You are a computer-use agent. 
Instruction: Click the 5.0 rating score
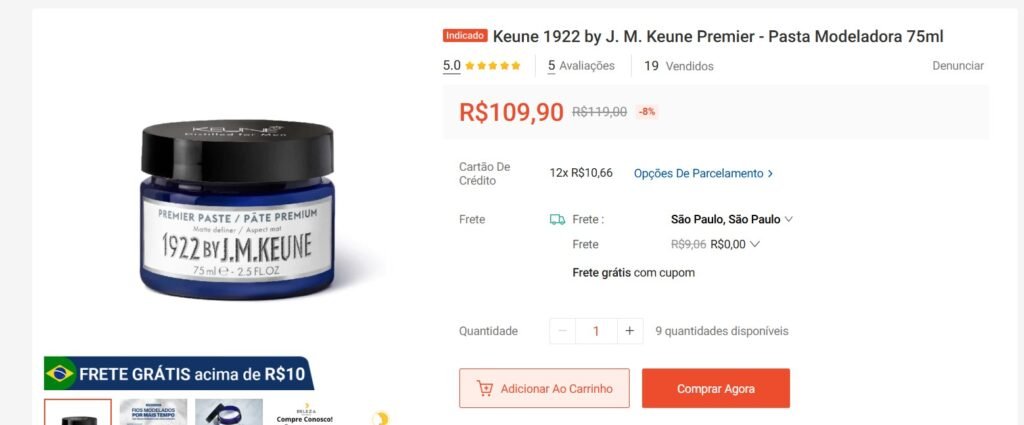click(x=451, y=66)
